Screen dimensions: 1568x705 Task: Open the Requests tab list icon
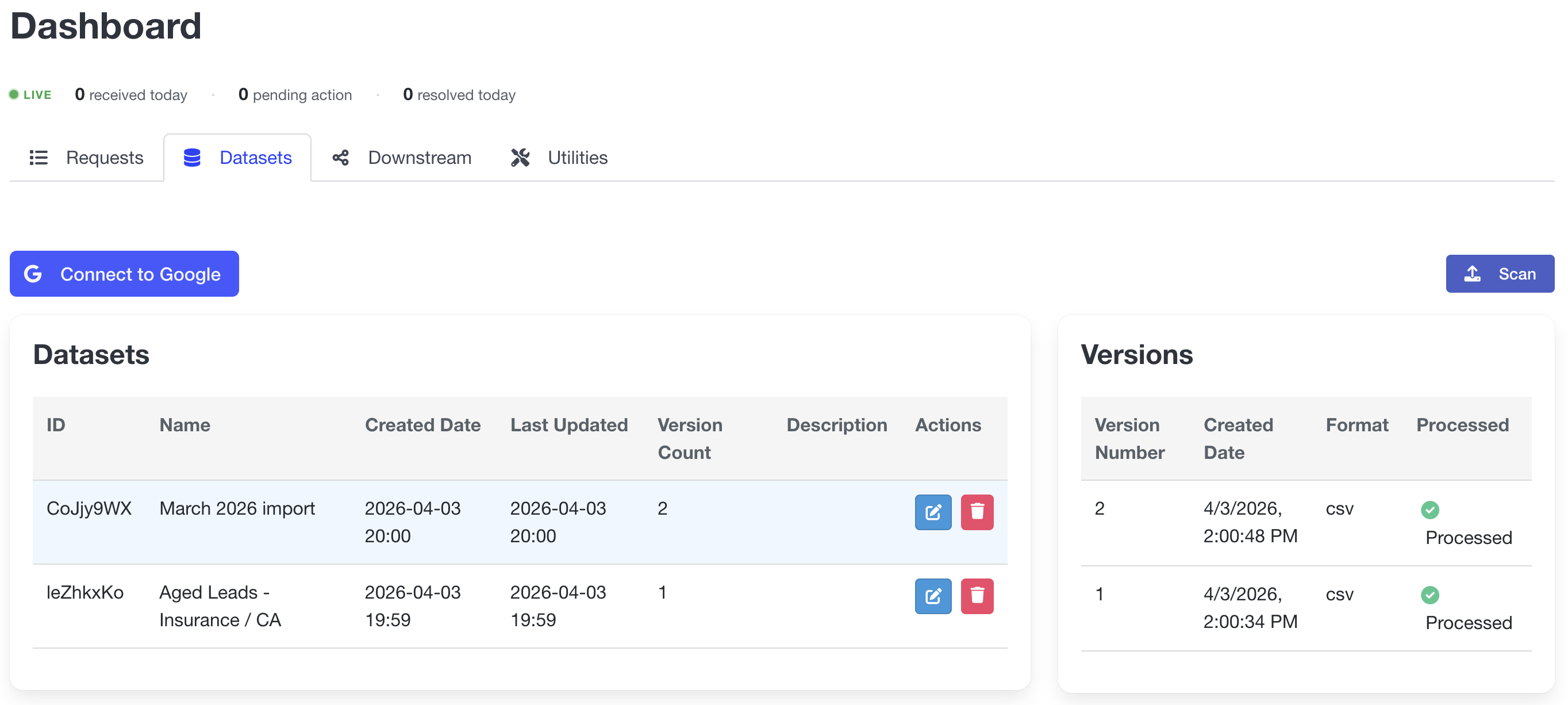(x=38, y=157)
